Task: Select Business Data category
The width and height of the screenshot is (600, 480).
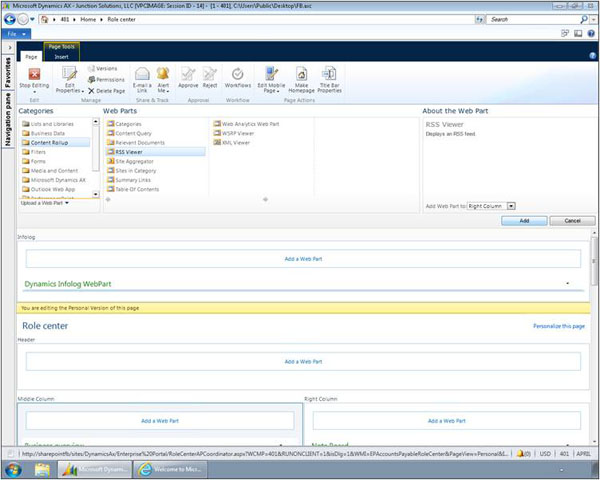Action: pos(44,133)
